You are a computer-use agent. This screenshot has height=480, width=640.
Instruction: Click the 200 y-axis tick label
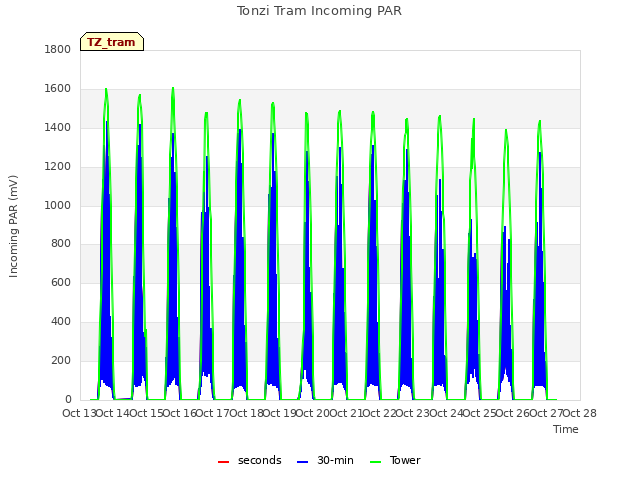coord(61,360)
